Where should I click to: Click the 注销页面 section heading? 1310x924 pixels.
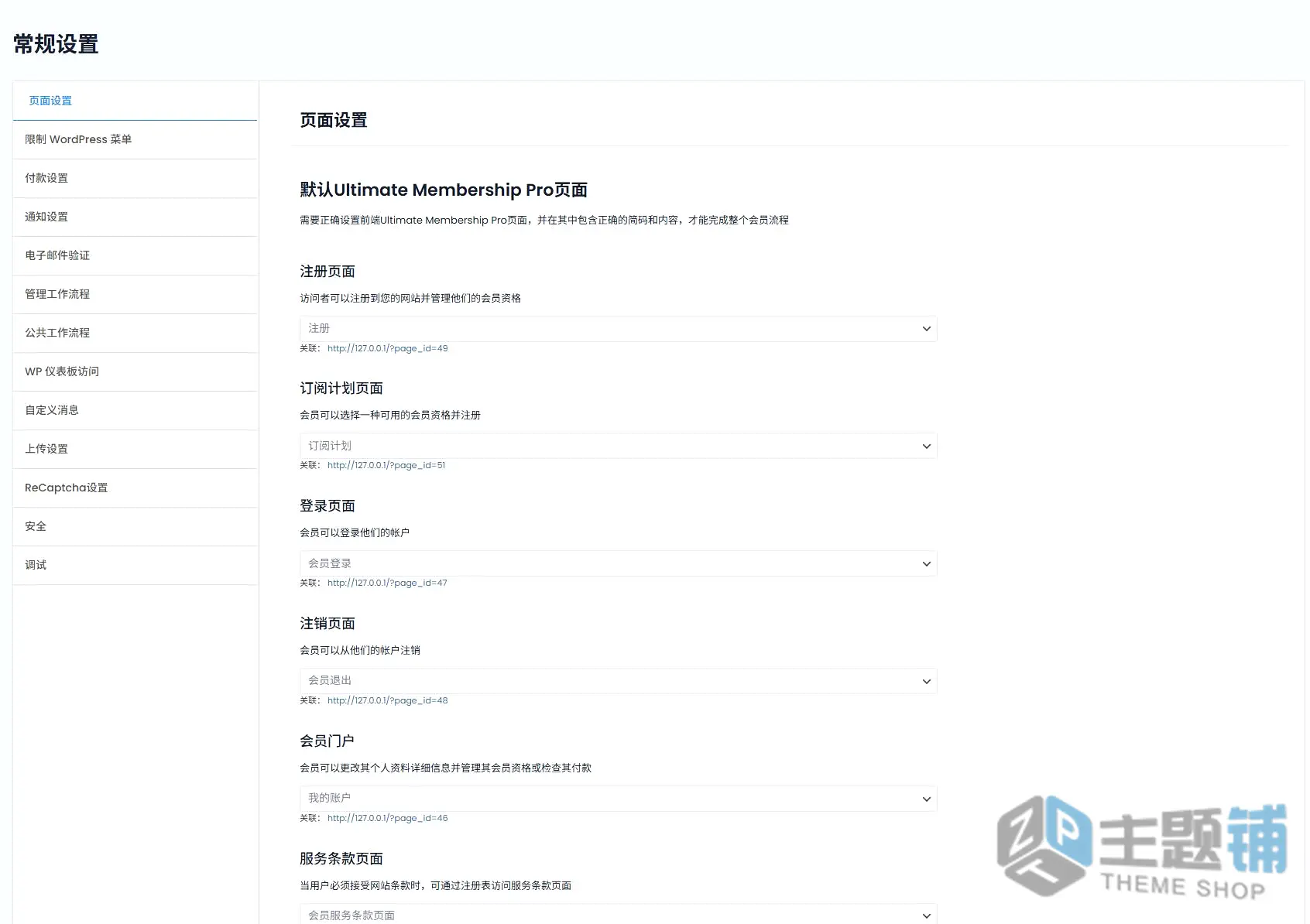pyautogui.click(x=327, y=624)
